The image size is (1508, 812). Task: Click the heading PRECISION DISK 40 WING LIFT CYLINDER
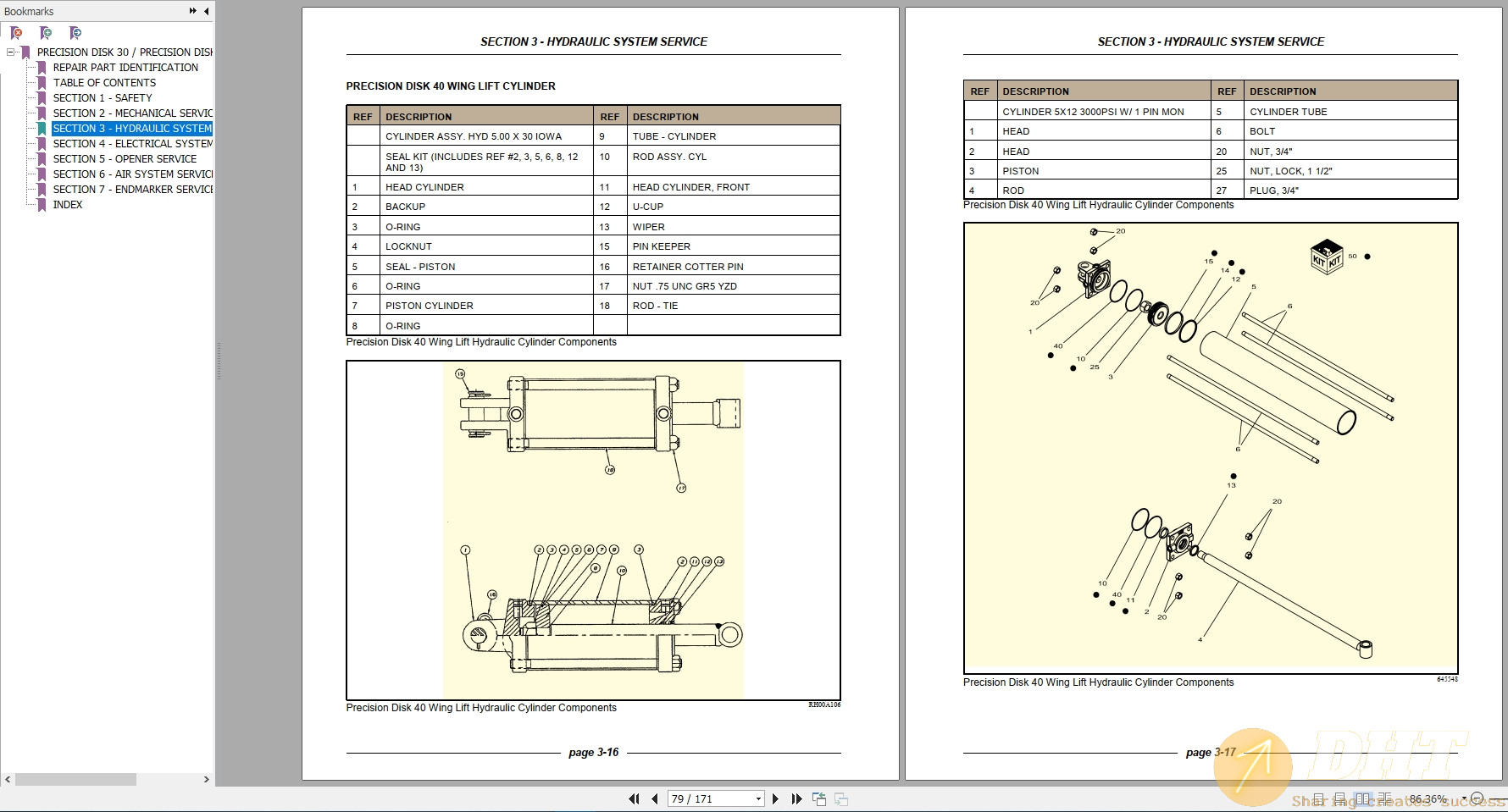click(451, 86)
